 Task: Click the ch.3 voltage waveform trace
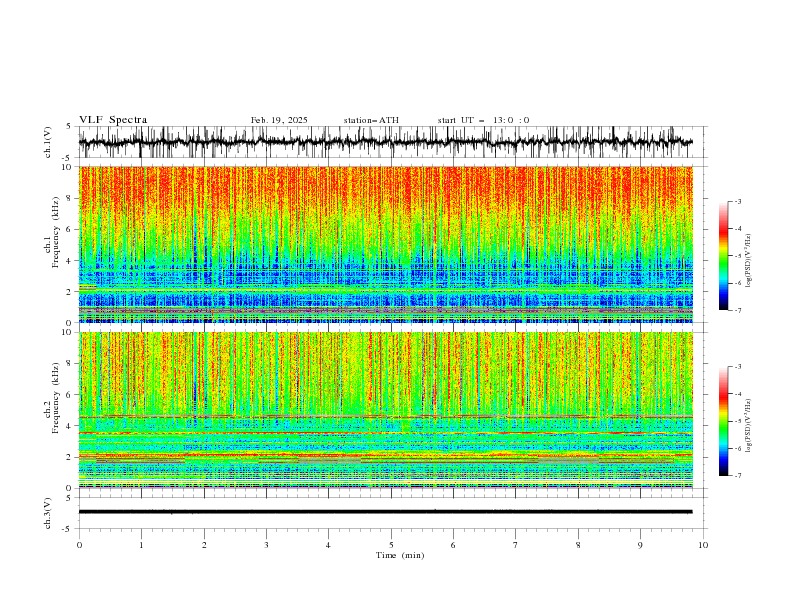pos(385,512)
